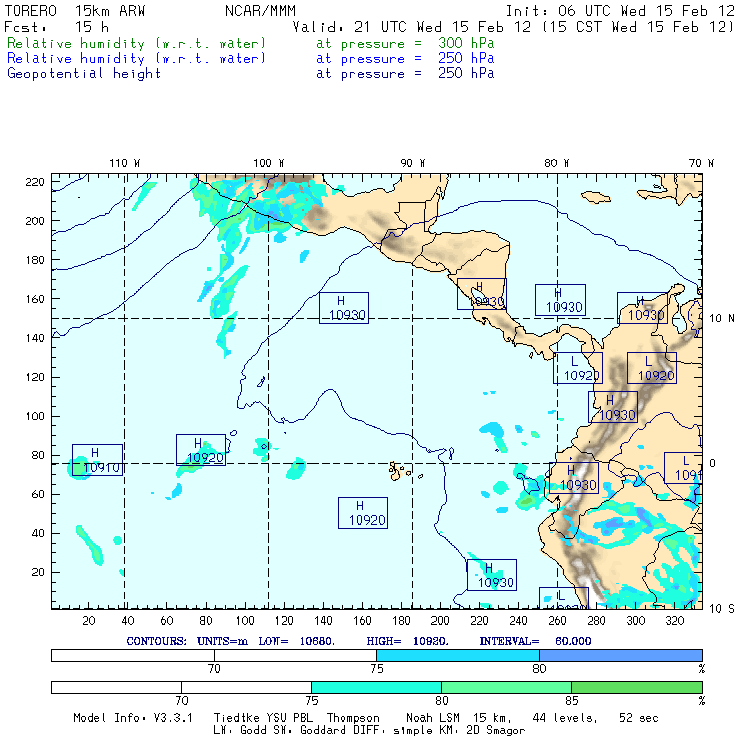Click the '110 W' longitude label
The image size is (740, 740).
pyautogui.click(x=125, y=163)
